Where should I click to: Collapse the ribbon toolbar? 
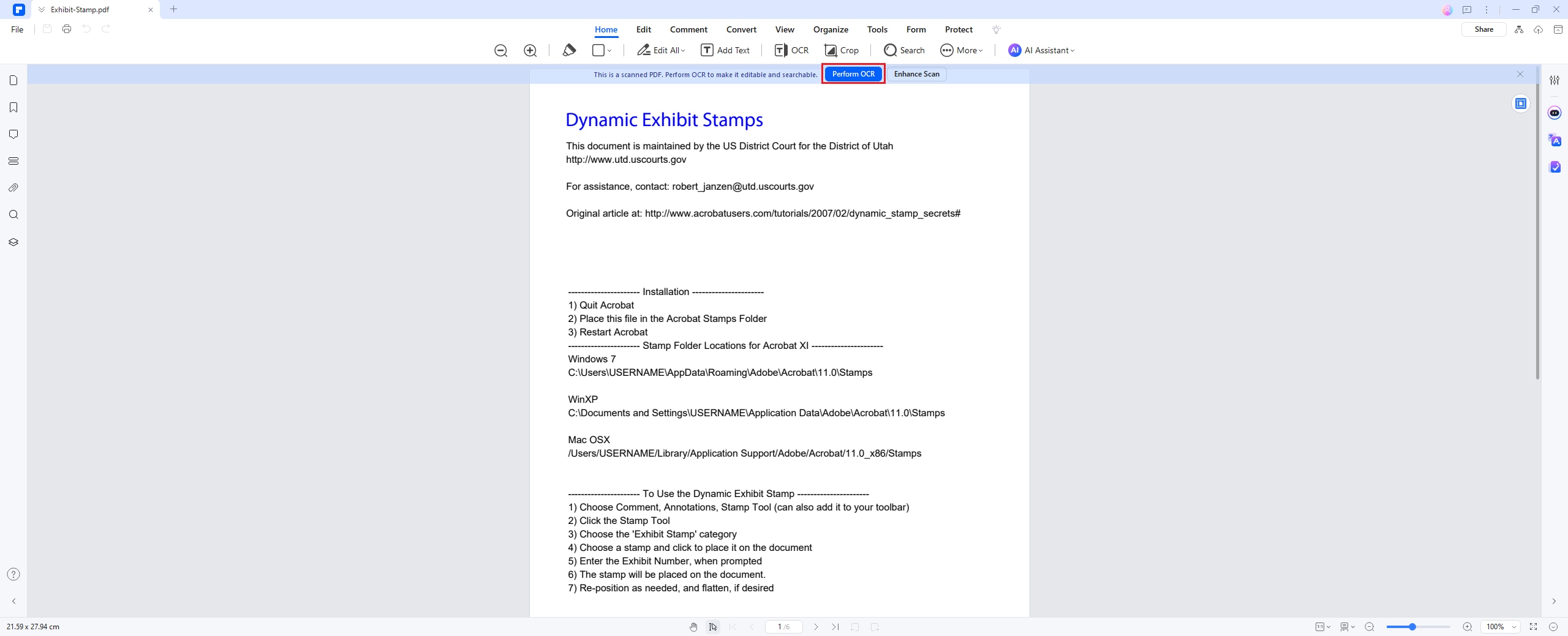click(1558, 29)
